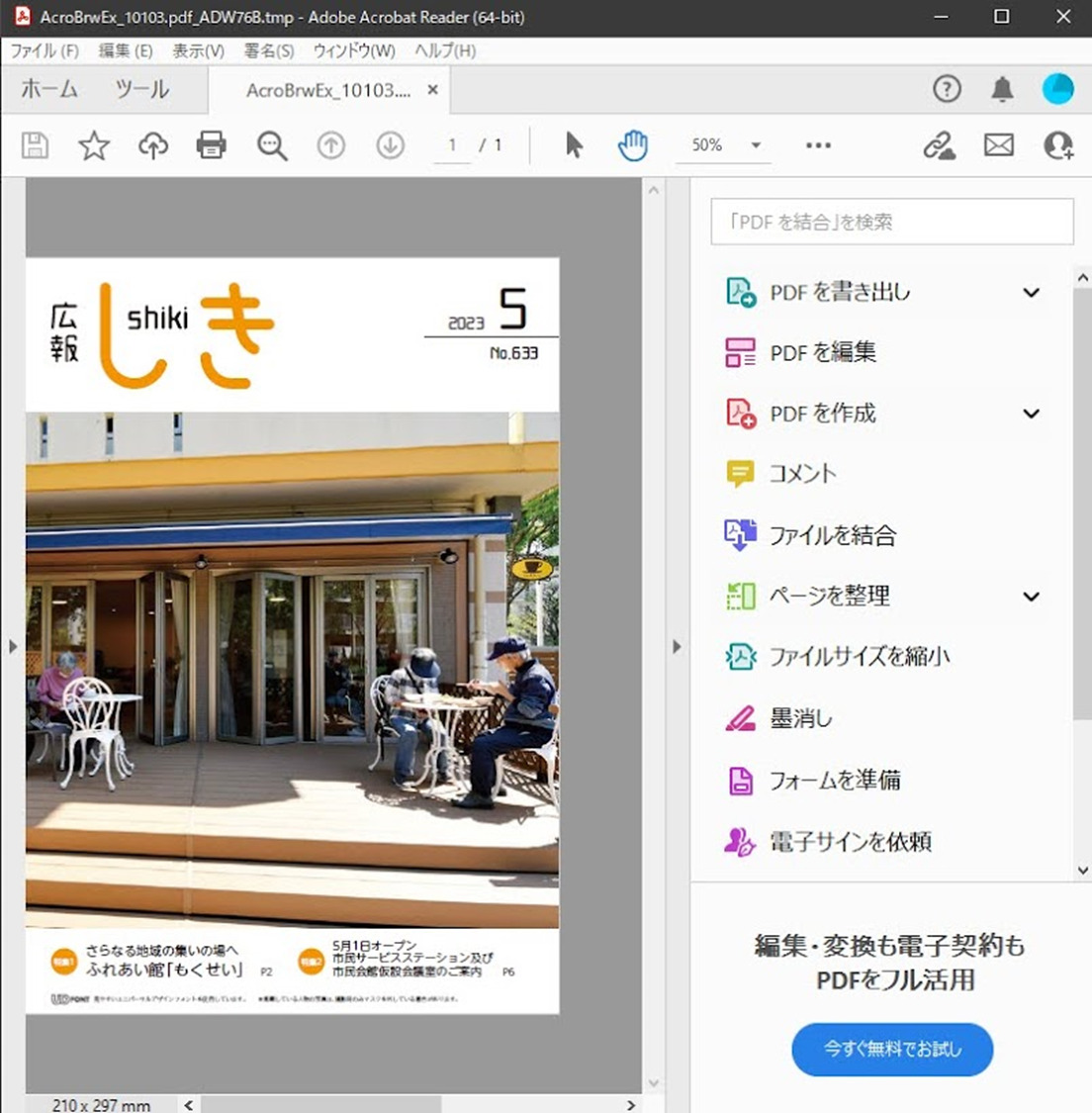The height and width of the screenshot is (1113, 1092).
Task: Click the share with others person icon
Action: point(1058,145)
